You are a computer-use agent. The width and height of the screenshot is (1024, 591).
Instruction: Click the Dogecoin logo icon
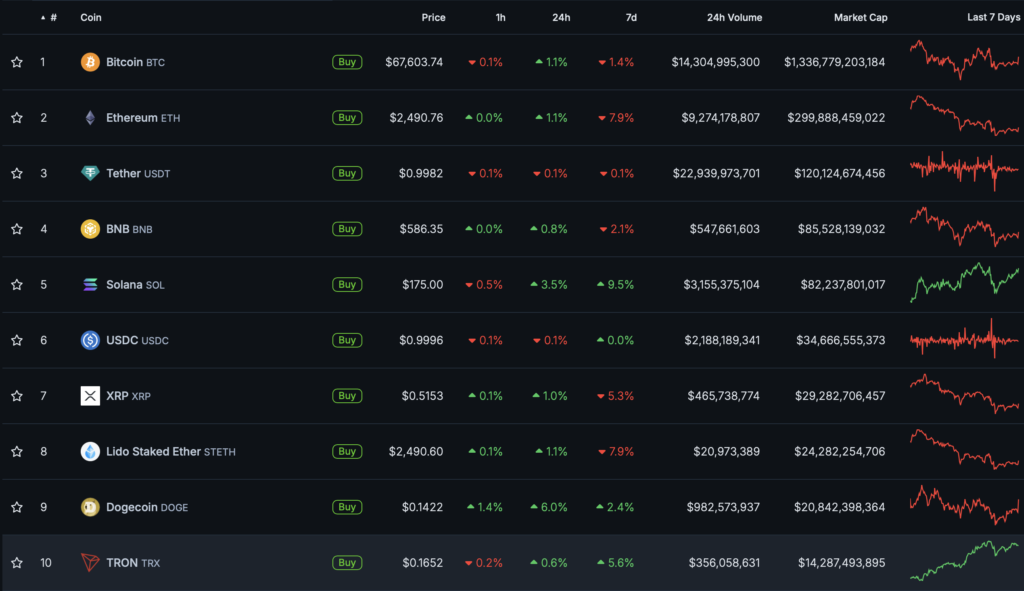tap(90, 507)
